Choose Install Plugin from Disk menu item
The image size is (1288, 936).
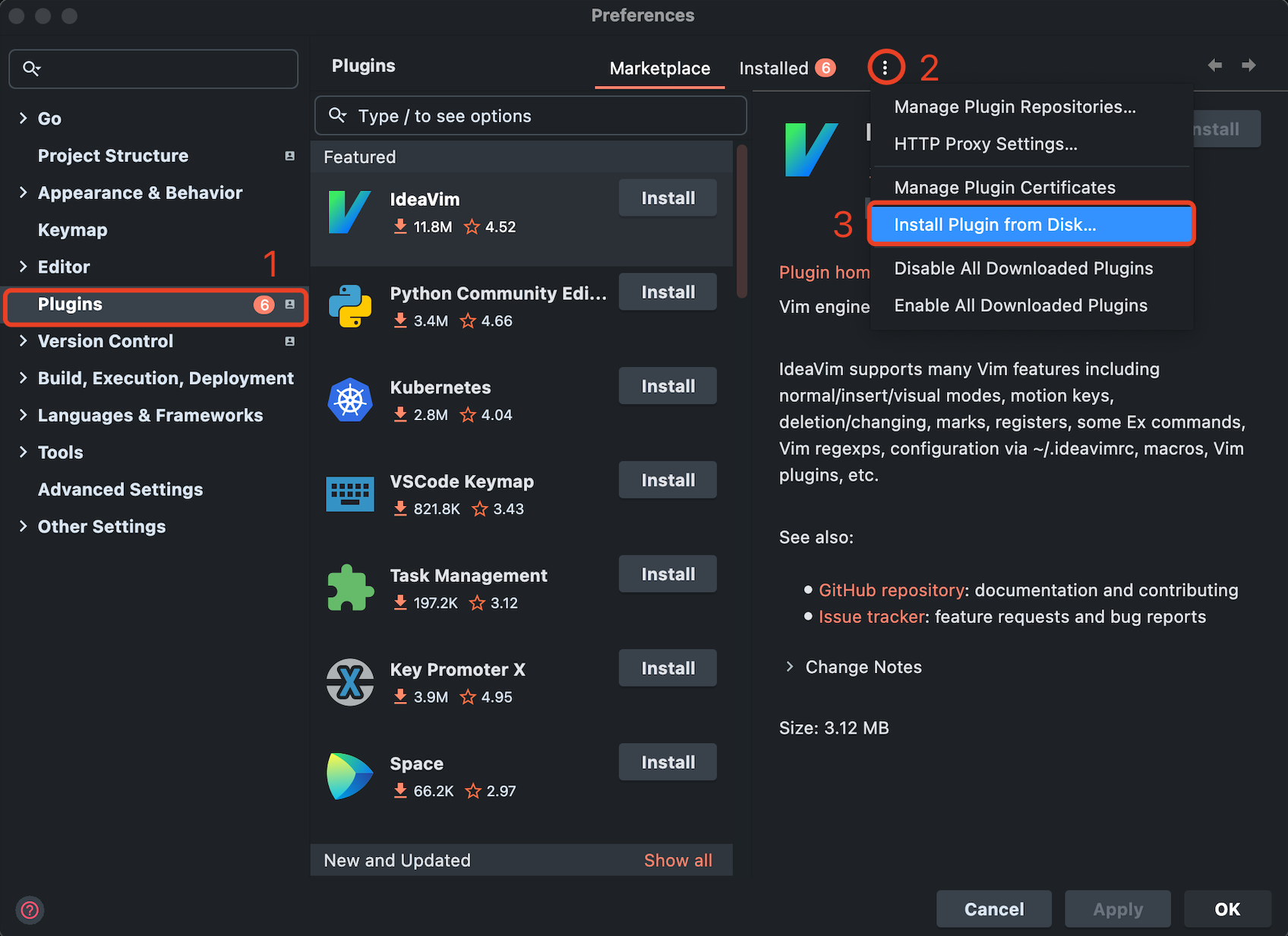(x=995, y=225)
